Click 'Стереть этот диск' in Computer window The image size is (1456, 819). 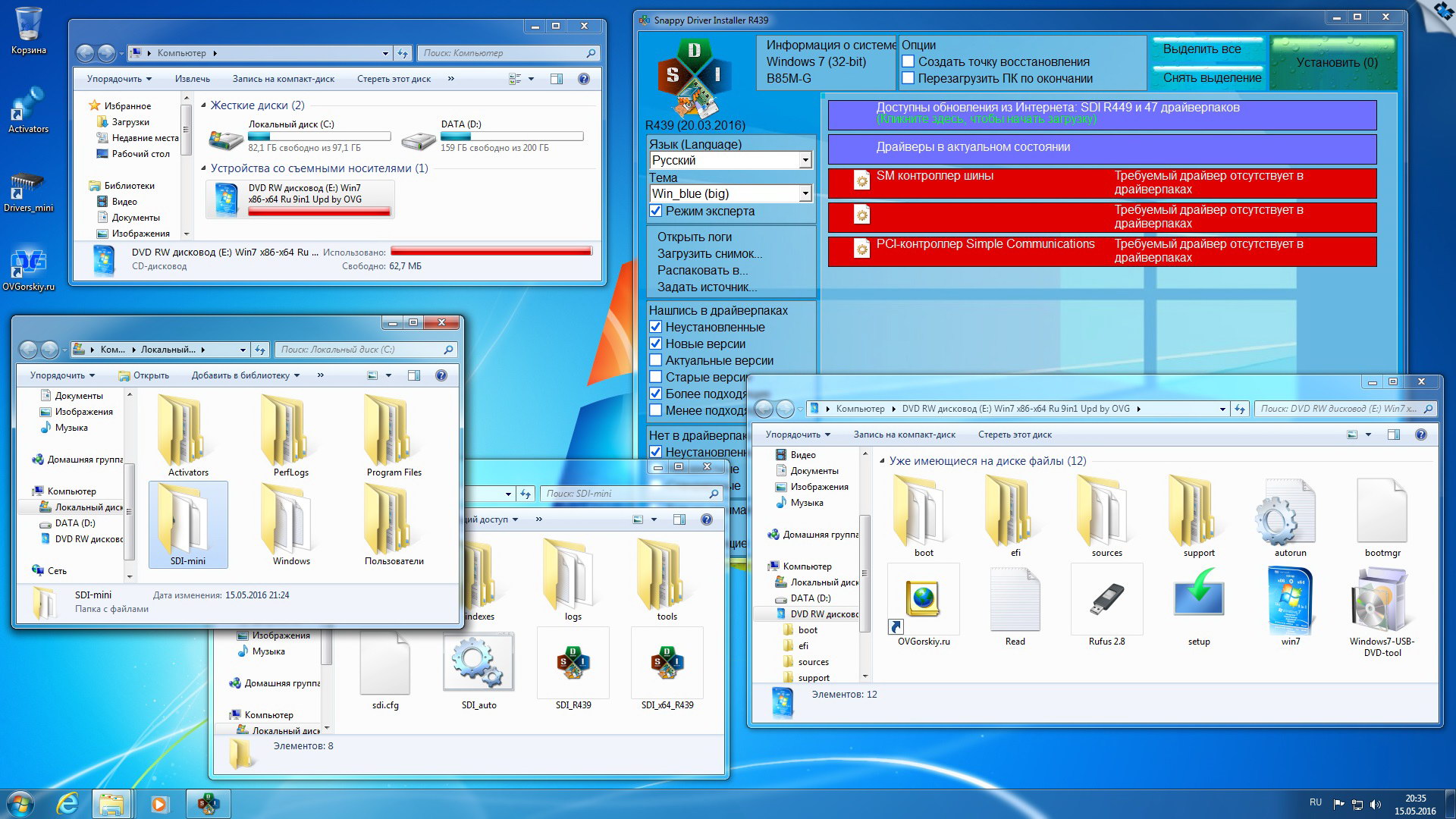pyautogui.click(x=394, y=79)
